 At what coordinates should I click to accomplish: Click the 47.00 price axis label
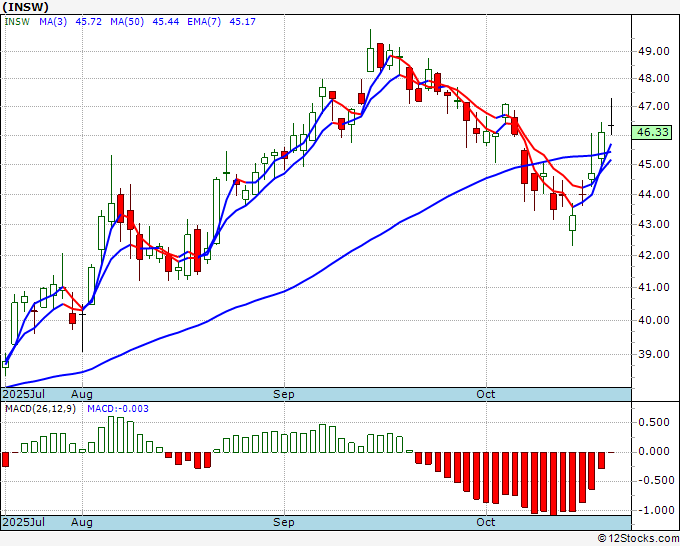(x=654, y=106)
